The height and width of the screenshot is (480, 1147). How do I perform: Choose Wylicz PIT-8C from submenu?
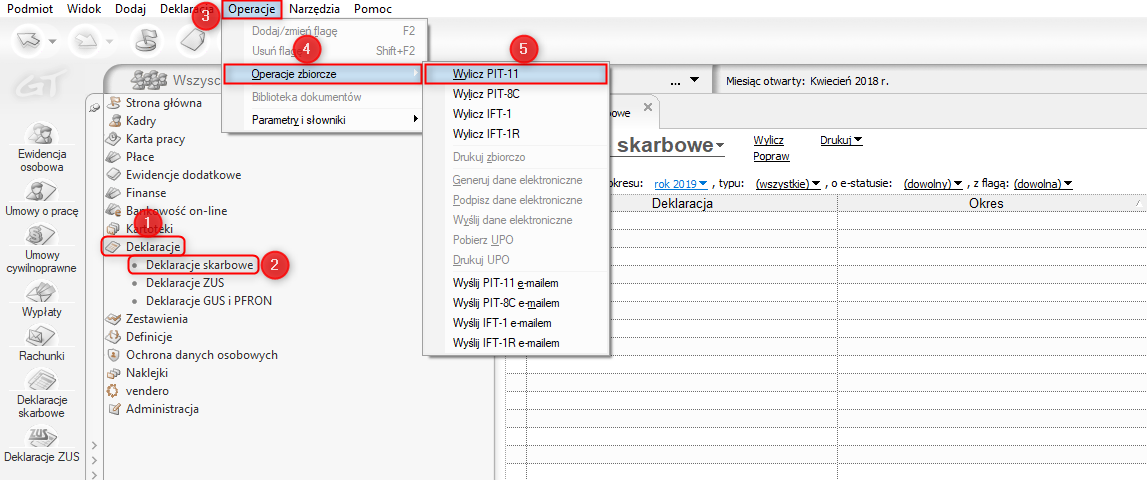[516, 94]
